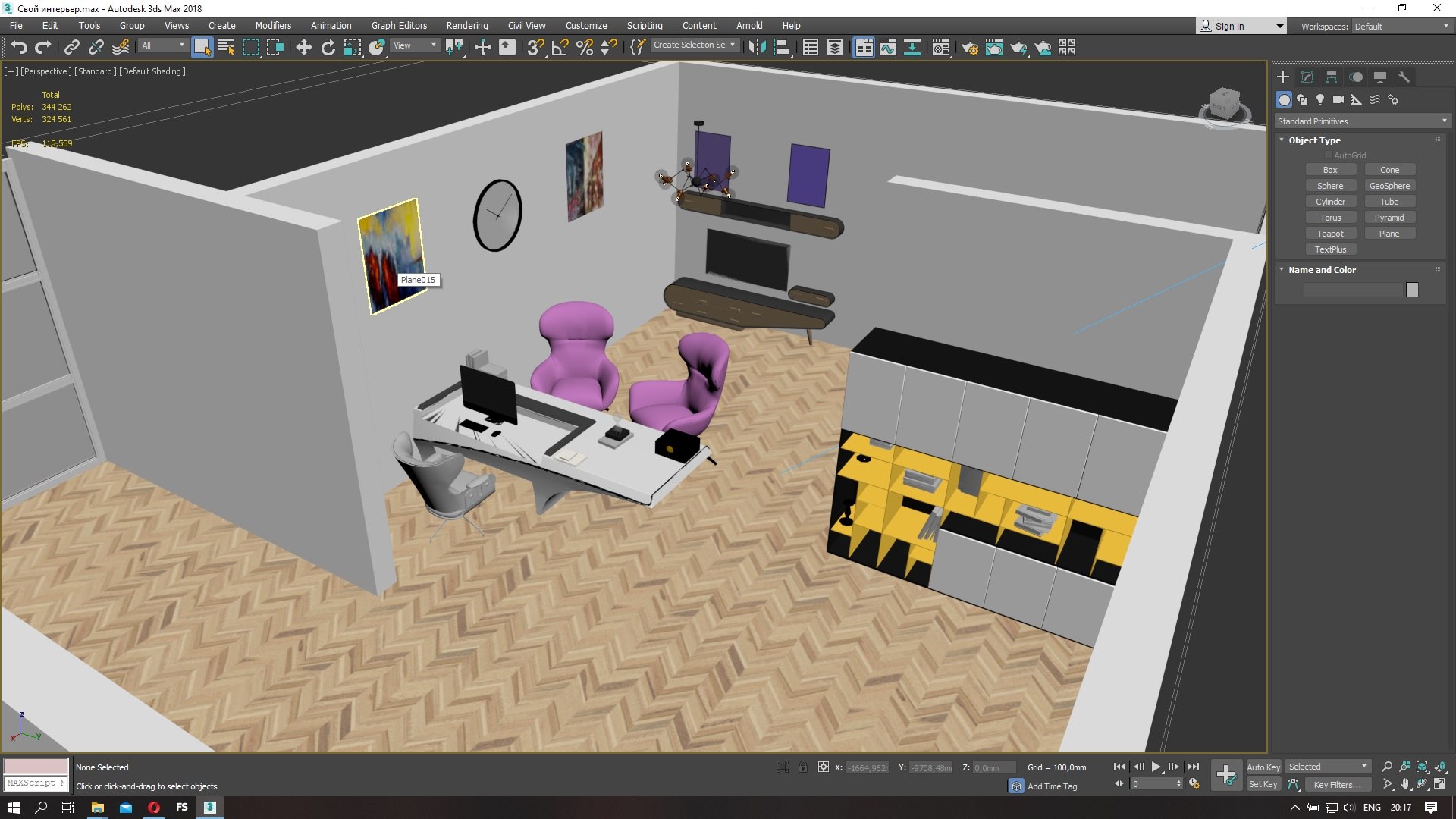Open the Workspaces Default dropdown
Image resolution: width=1456 pixels, height=819 pixels.
tap(1401, 27)
